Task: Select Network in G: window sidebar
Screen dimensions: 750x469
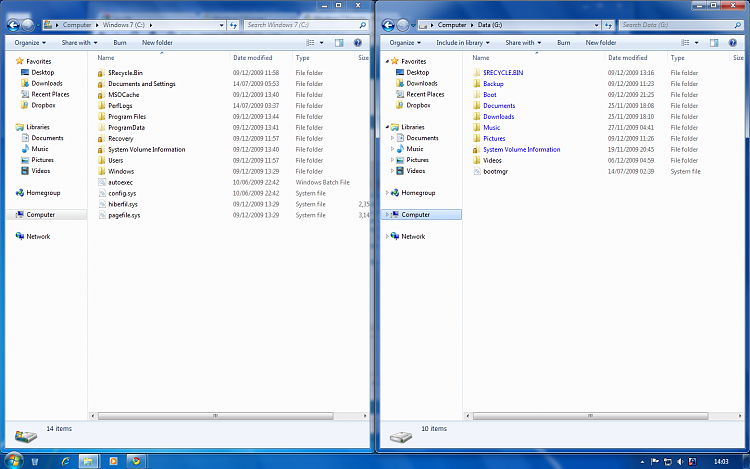Action: coord(413,236)
